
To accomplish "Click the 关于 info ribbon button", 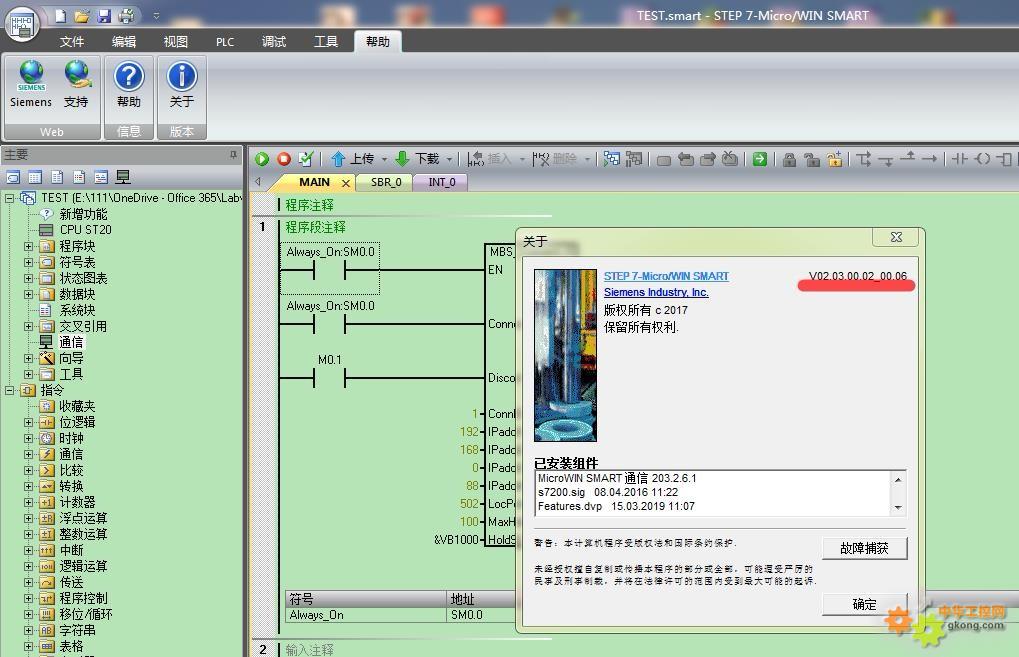I will (x=181, y=84).
